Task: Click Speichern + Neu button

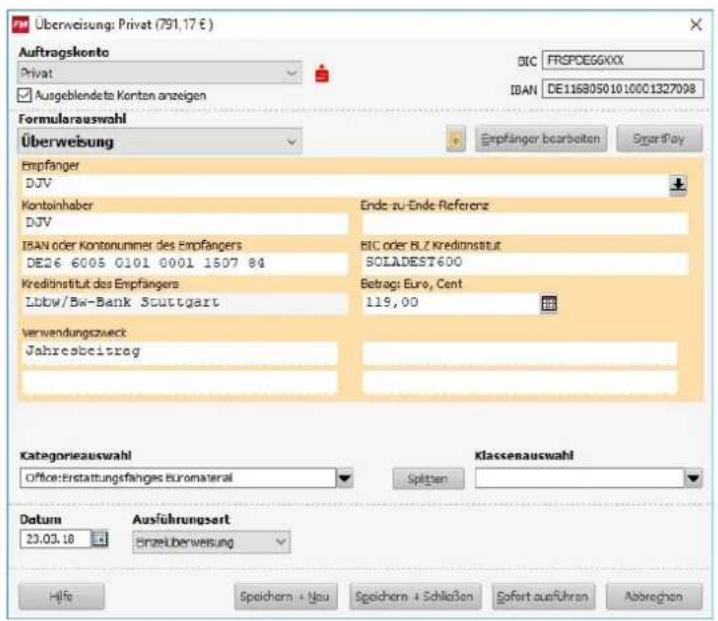Action: [x=286, y=596]
